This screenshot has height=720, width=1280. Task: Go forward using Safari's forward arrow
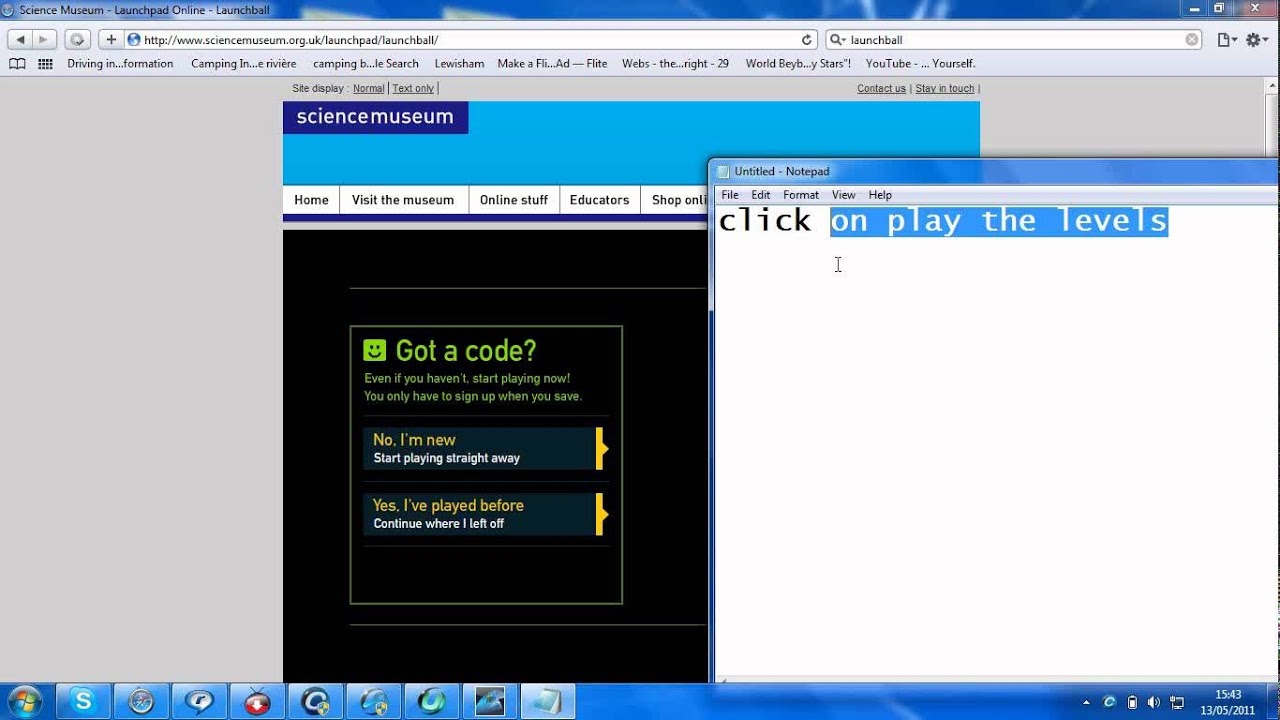pos(44,40)
